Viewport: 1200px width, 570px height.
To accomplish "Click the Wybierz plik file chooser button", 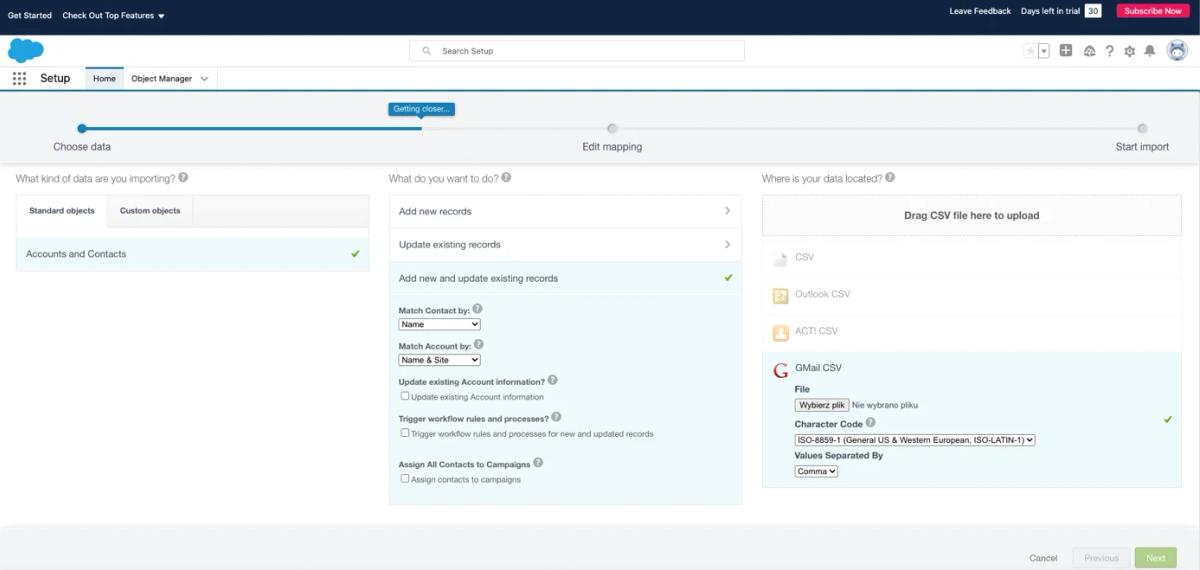I will [822, 405].
